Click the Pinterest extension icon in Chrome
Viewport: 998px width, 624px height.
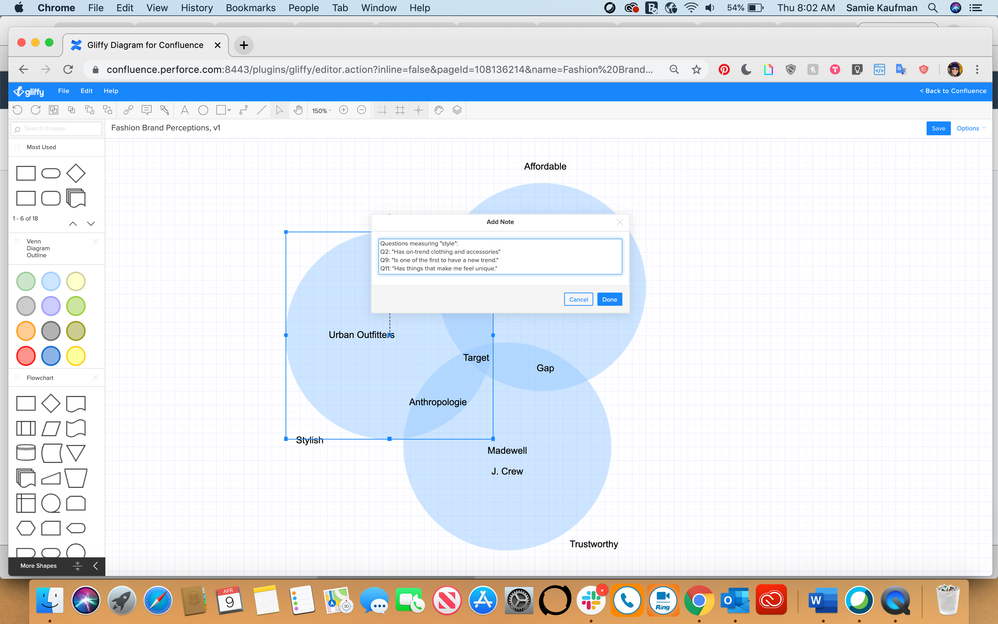(724, 69)
